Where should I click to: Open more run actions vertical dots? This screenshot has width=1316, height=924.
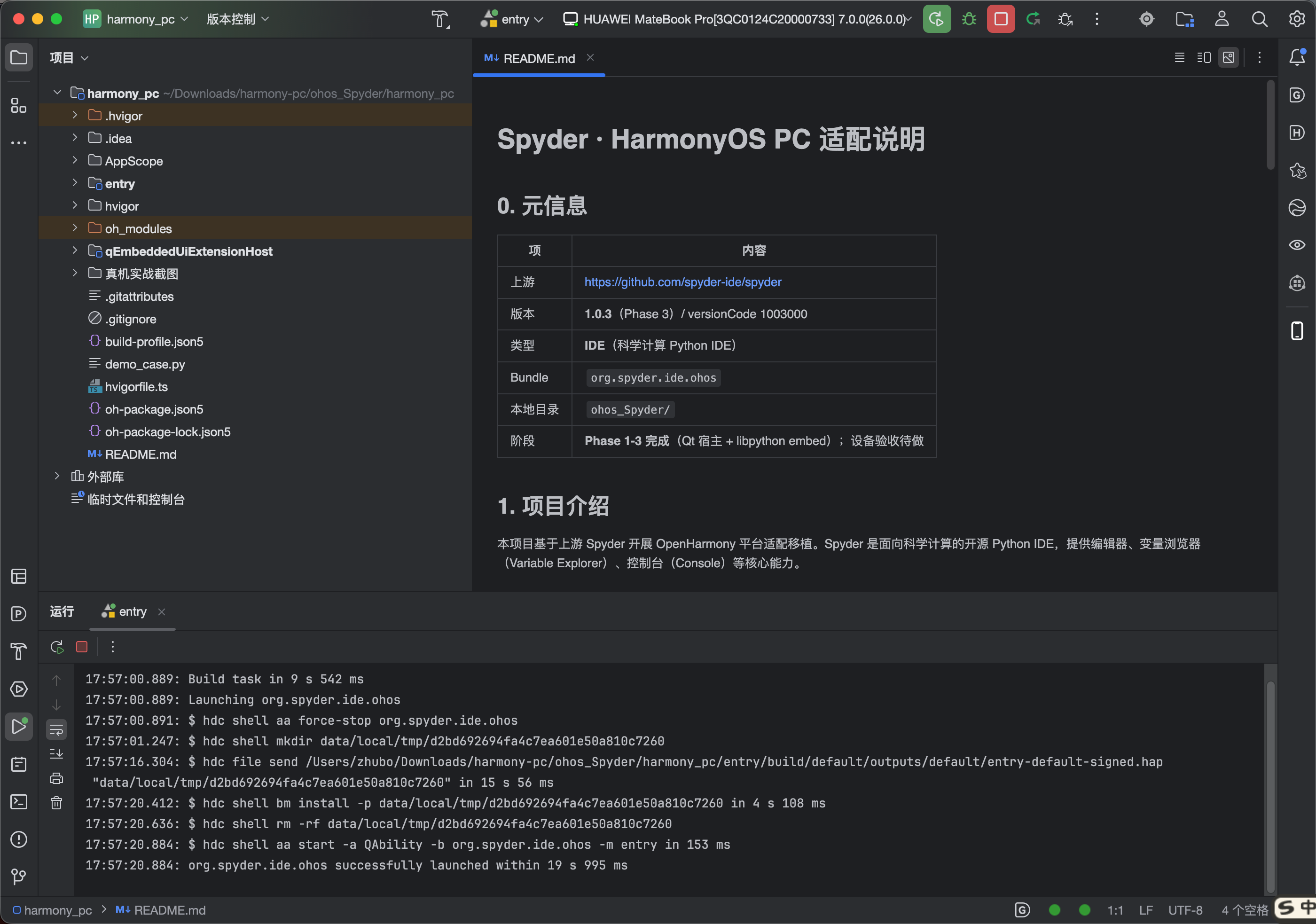pos(1097,19)
